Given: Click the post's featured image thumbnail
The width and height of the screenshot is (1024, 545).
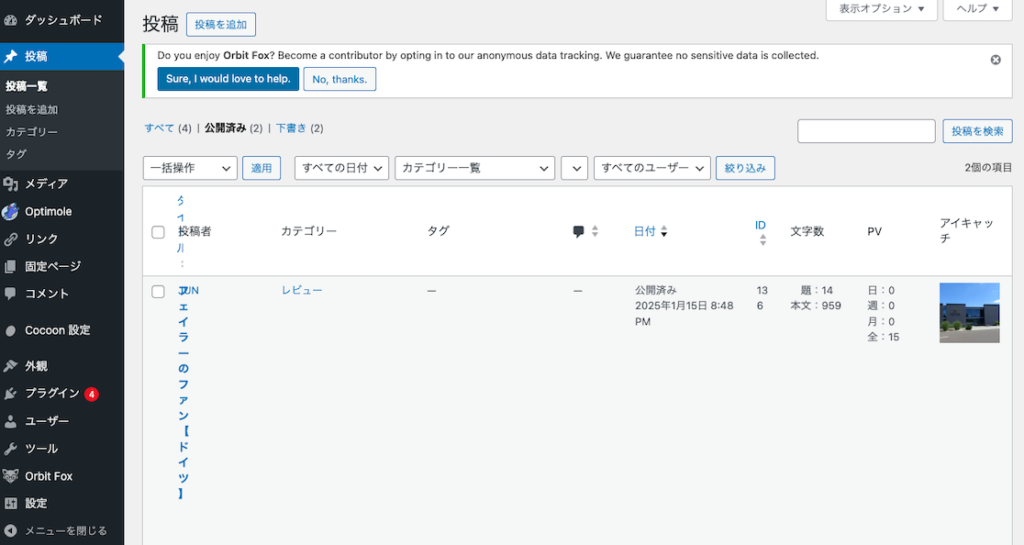Looking at the screenshot, I should coord(969,313).
